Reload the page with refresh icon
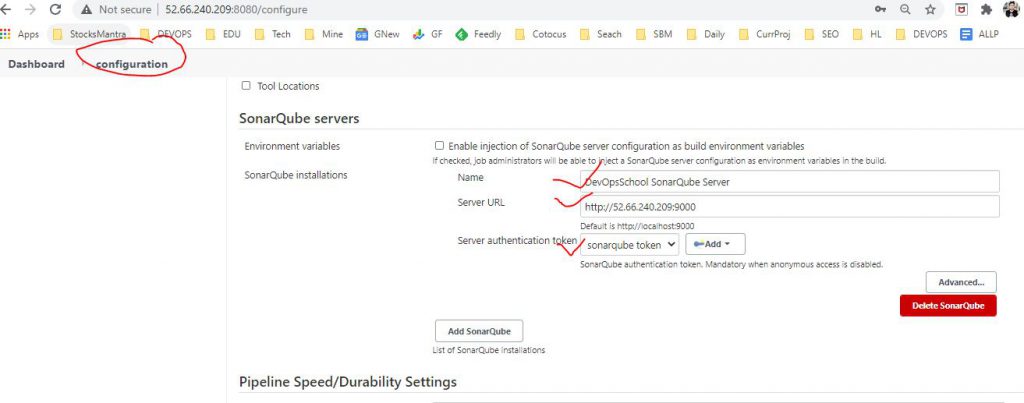The image size is (1024, 403). click(x=55, y=9)
